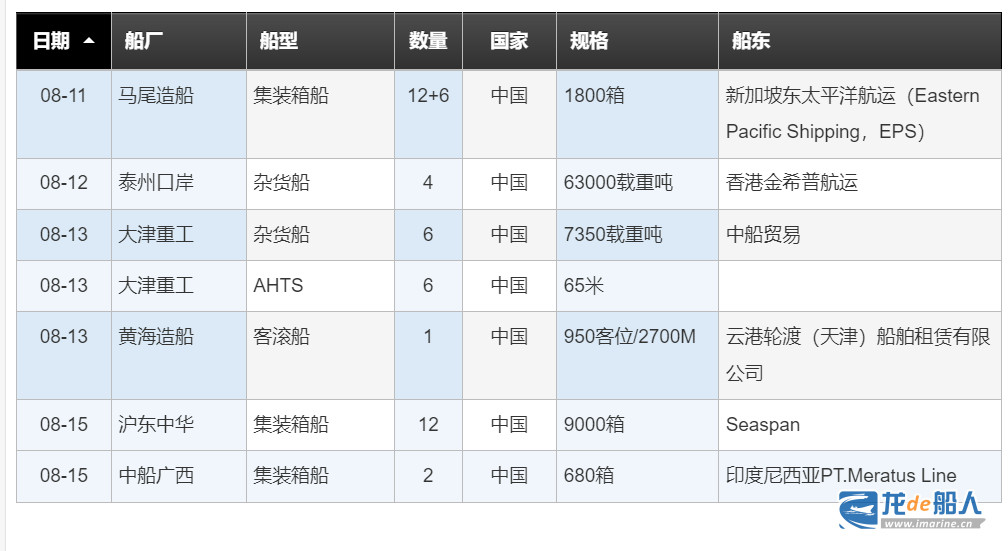The height and width of the screenshot is (551, 1008).
Task: Select the Eastern Pacific Shipping owner cell
Action: click(x=860, y=114)
